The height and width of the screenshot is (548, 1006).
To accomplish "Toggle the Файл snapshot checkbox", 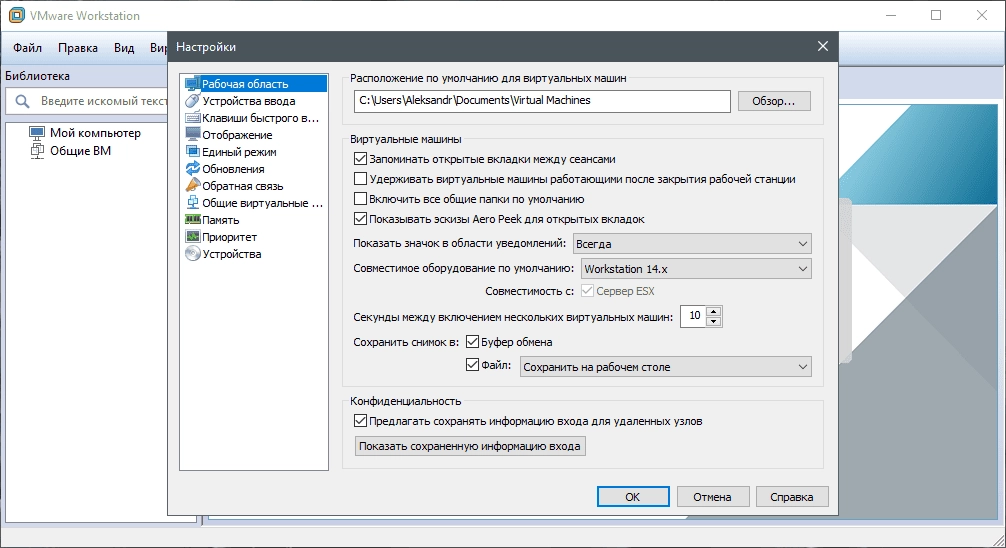I will (x=472, y=364).
